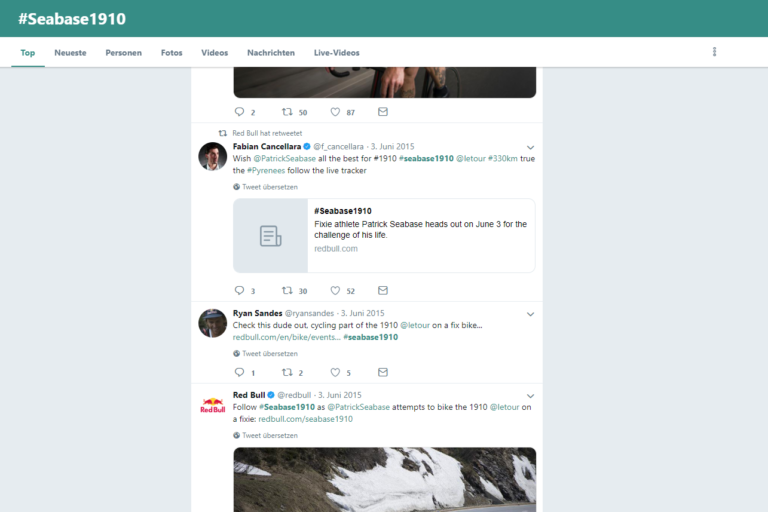Like Ryan Sandes' tweet

pyautogui.click(x=335, y=372)
